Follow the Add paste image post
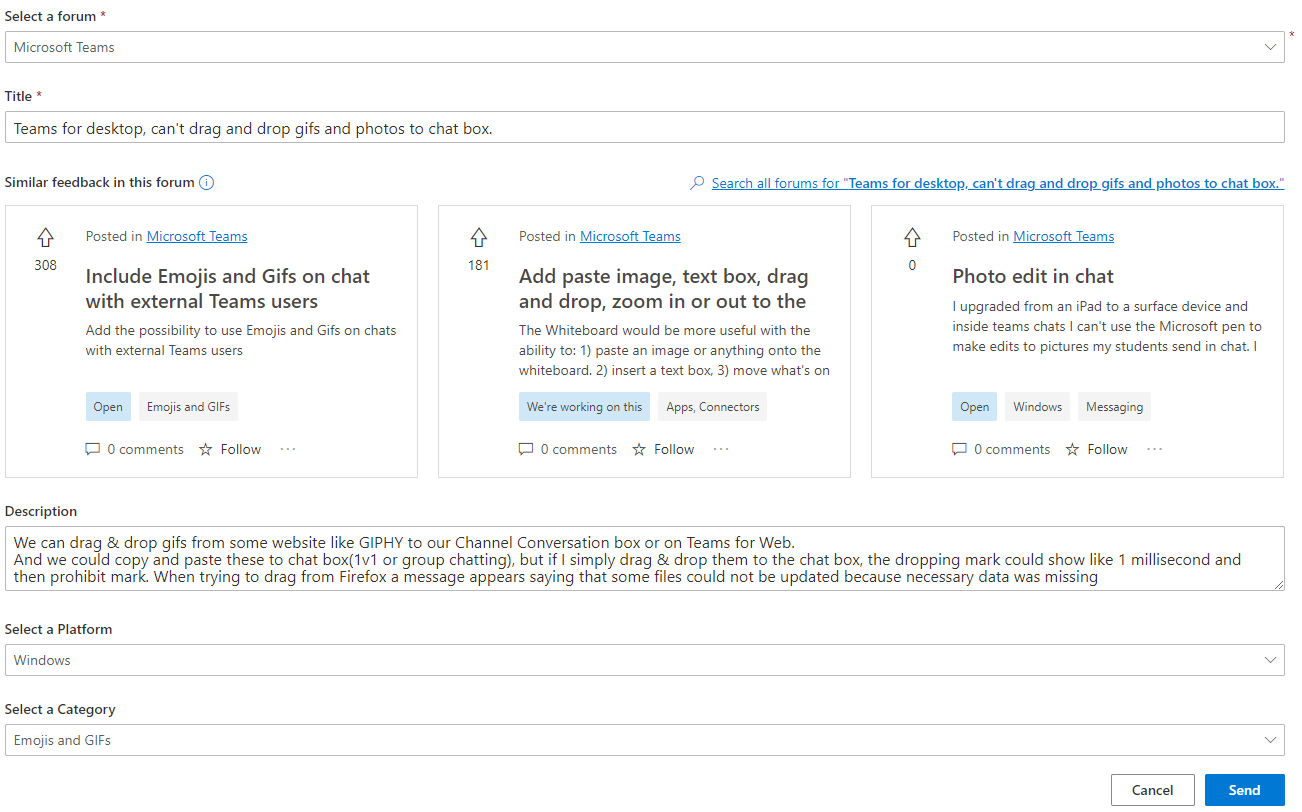 coord(663,449)
